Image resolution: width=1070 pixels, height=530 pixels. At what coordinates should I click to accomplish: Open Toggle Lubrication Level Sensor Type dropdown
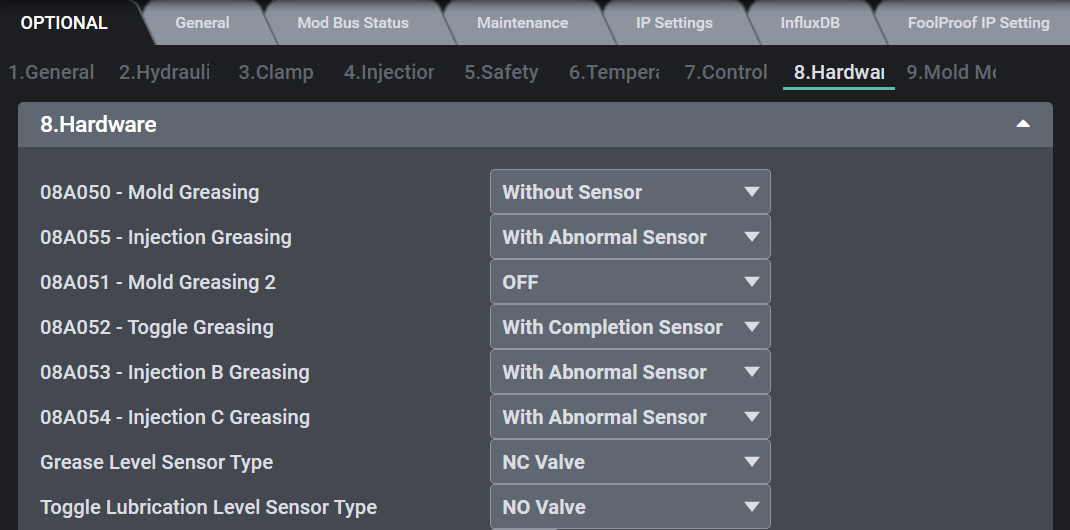click(x=630, y=507)
